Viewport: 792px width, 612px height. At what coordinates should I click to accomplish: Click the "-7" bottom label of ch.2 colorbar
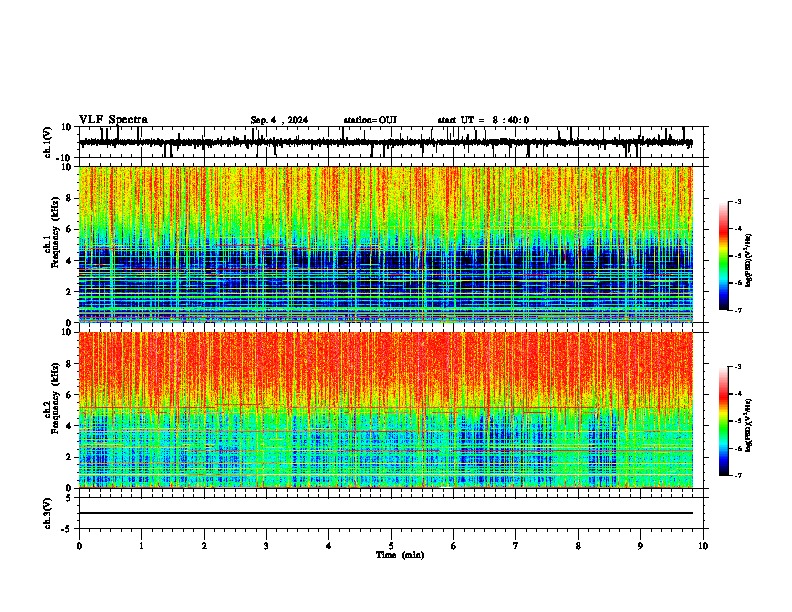737,475
